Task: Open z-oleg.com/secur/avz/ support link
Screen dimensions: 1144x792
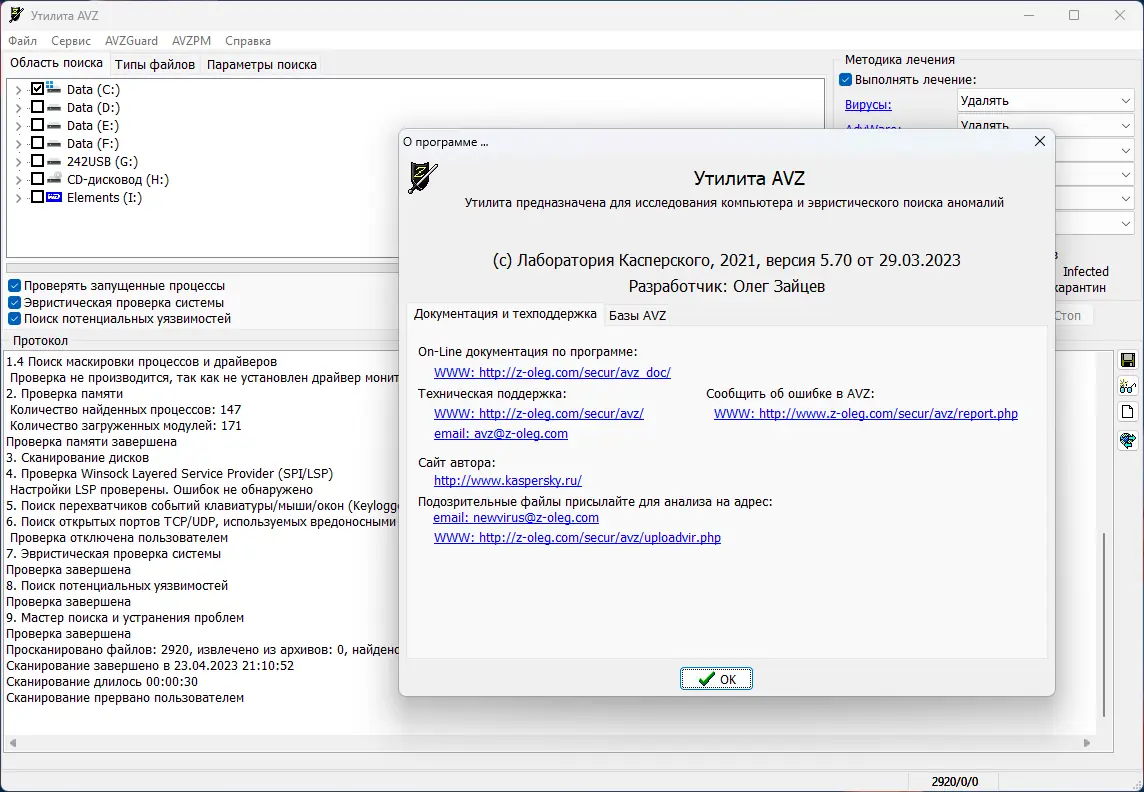Action: click(x=538, y=414)
